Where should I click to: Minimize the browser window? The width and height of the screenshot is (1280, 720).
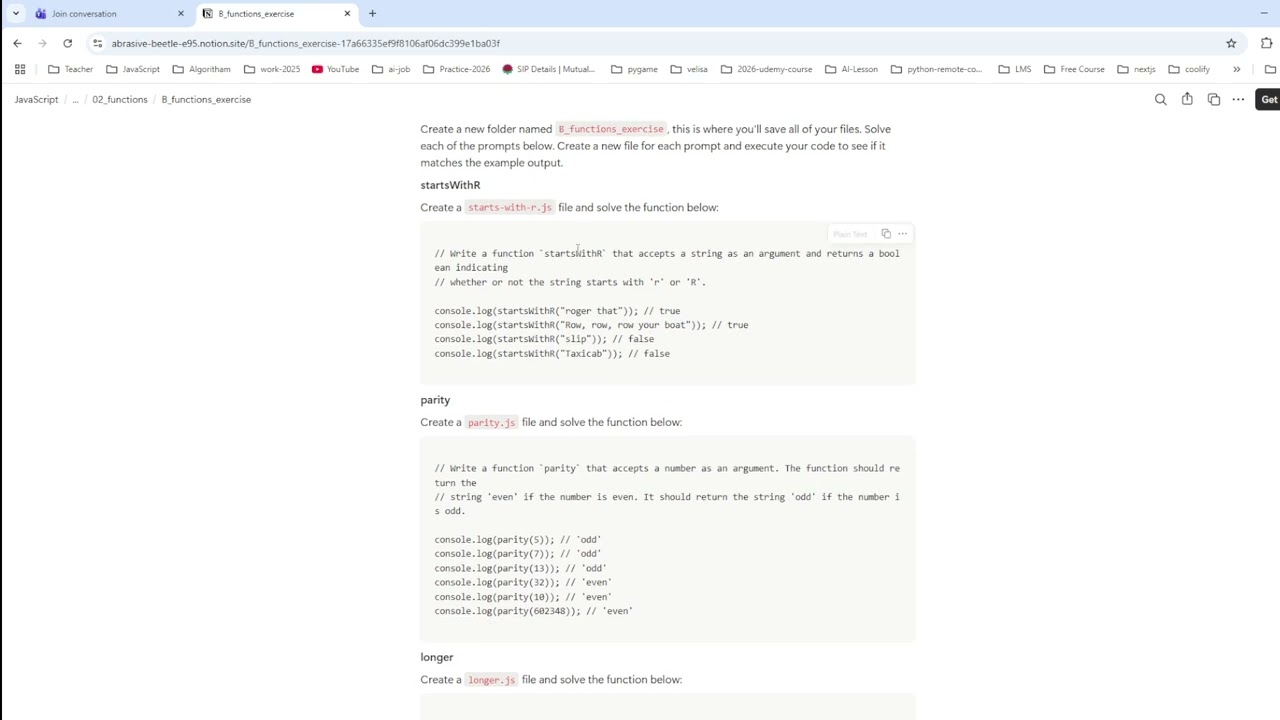[1264, 13]
